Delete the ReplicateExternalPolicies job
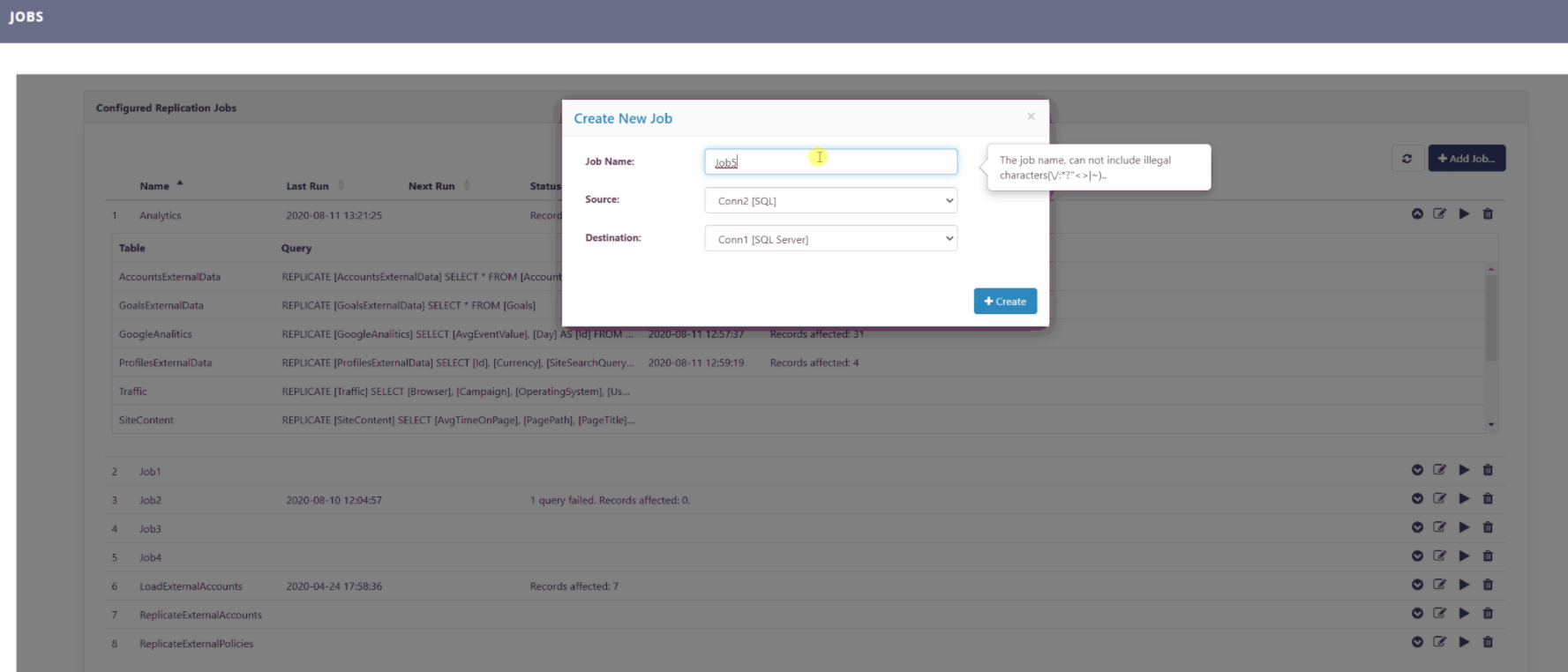Screen dimensions: 1568x672 pyautogui.click(x=1488, y=642)
